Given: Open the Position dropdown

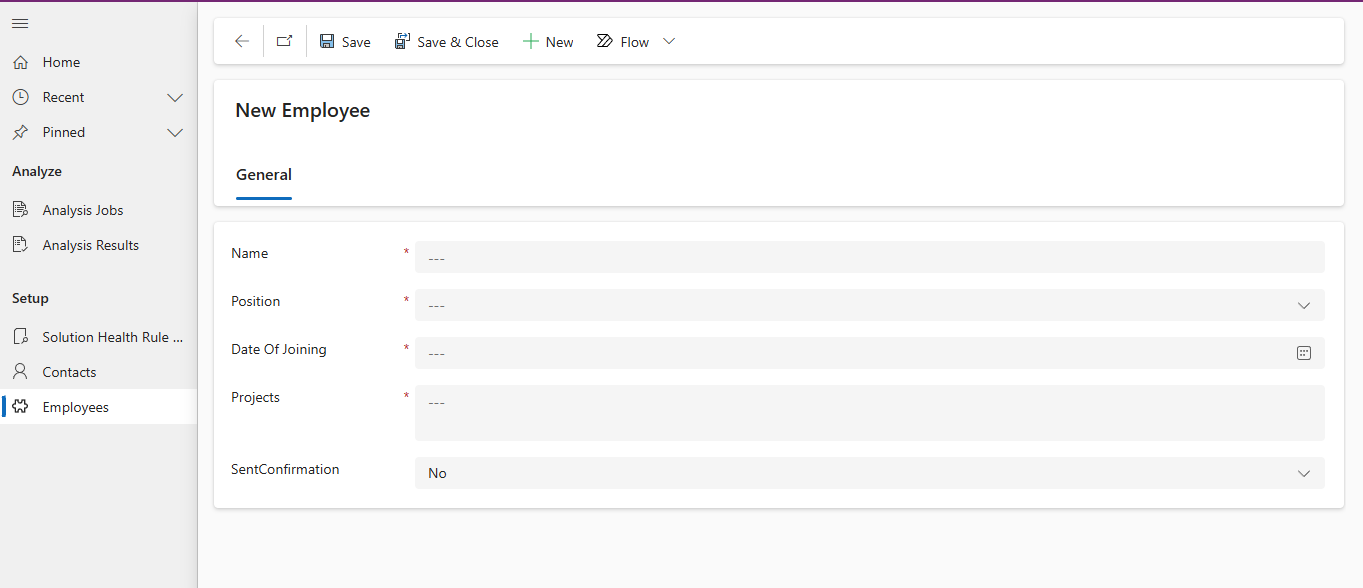Looking at the screenshot, I should 870,305.
